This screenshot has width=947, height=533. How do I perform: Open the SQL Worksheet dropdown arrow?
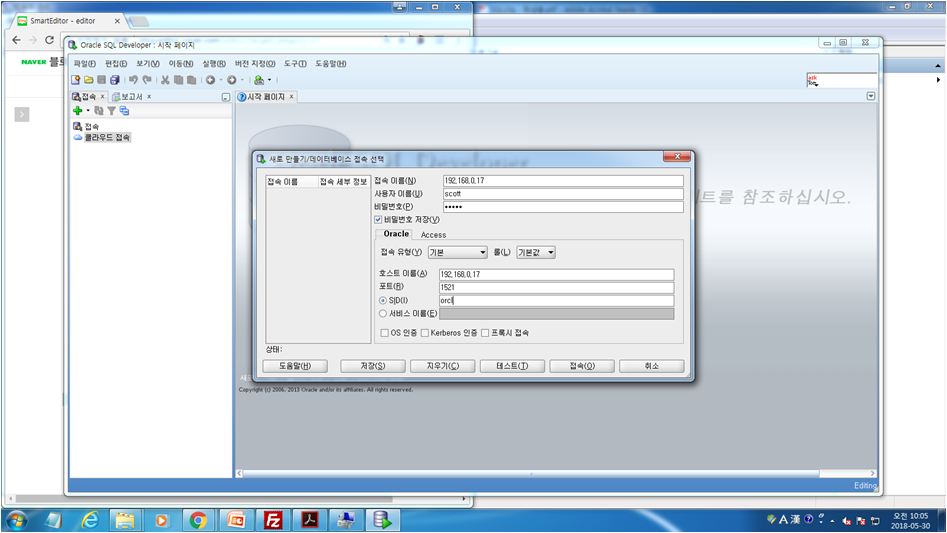coord(269,80)
